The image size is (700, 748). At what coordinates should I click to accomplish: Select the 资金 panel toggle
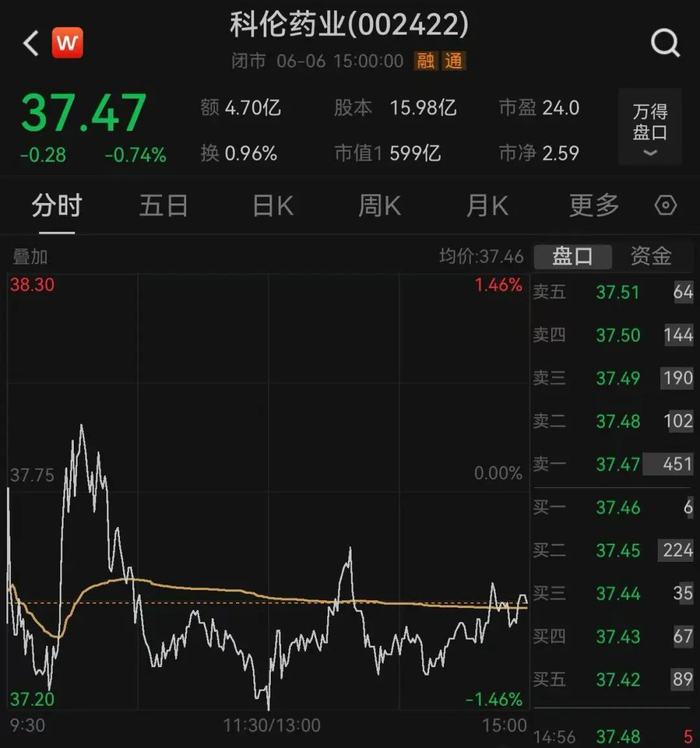(651, 256)
